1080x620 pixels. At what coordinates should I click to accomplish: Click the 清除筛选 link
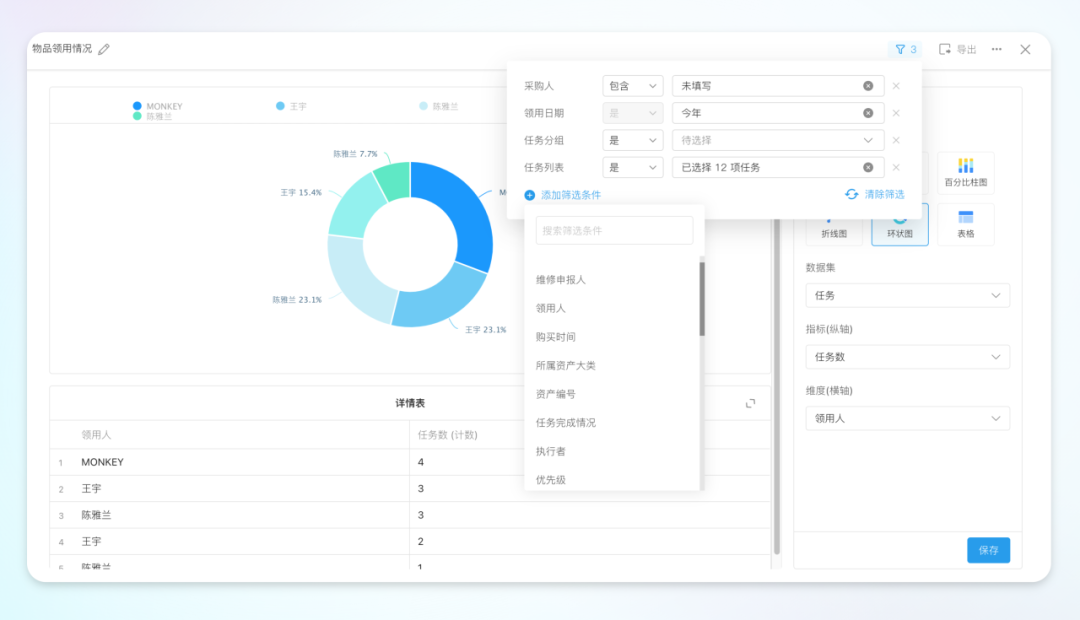(875, 194)
